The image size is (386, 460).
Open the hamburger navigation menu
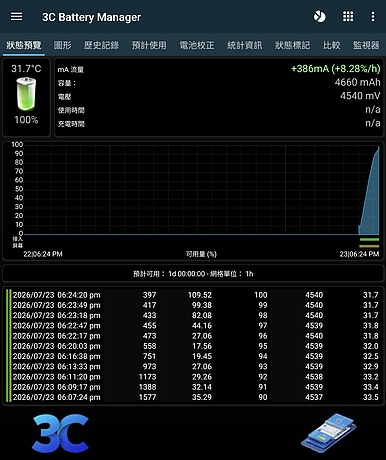pyautogui.click(x=16, y=17)
